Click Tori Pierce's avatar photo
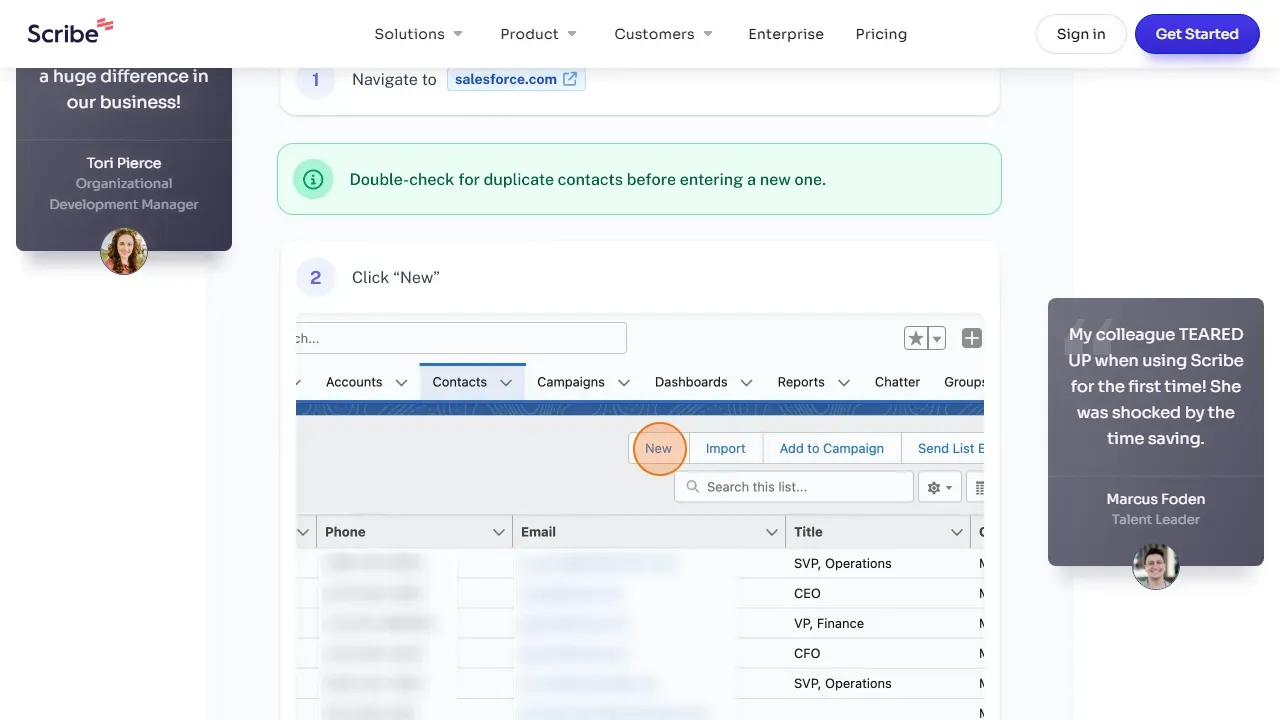 click(x=124, y=251)
